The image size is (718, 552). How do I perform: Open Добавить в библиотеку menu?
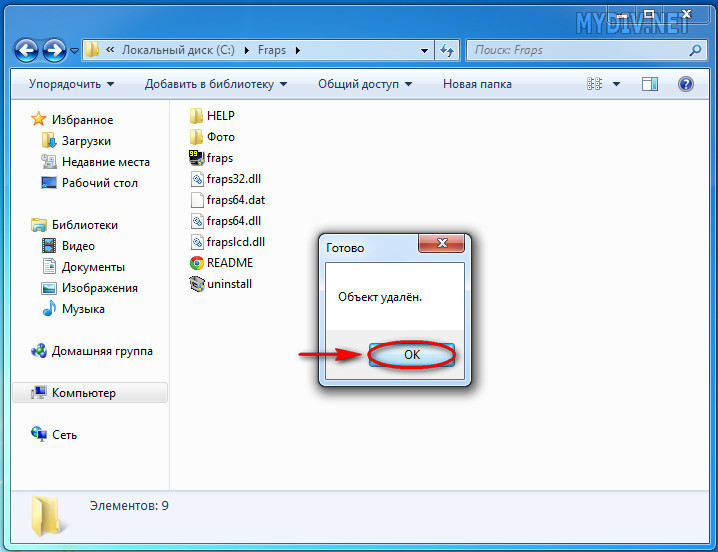(216, 84)
